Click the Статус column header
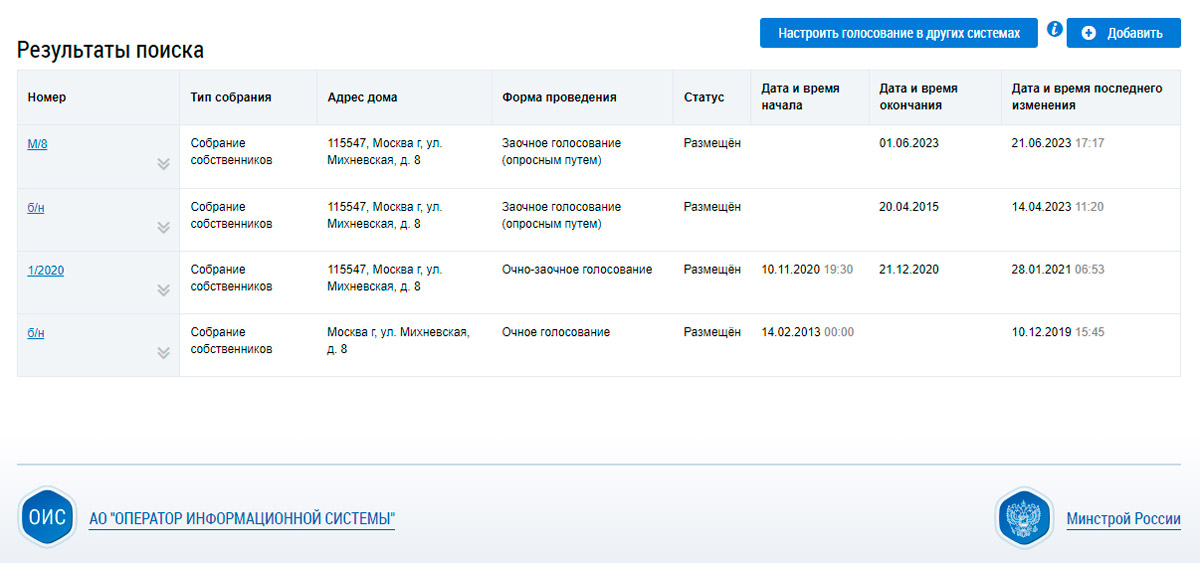1200x563 pixels. click(x=704, y=98)
